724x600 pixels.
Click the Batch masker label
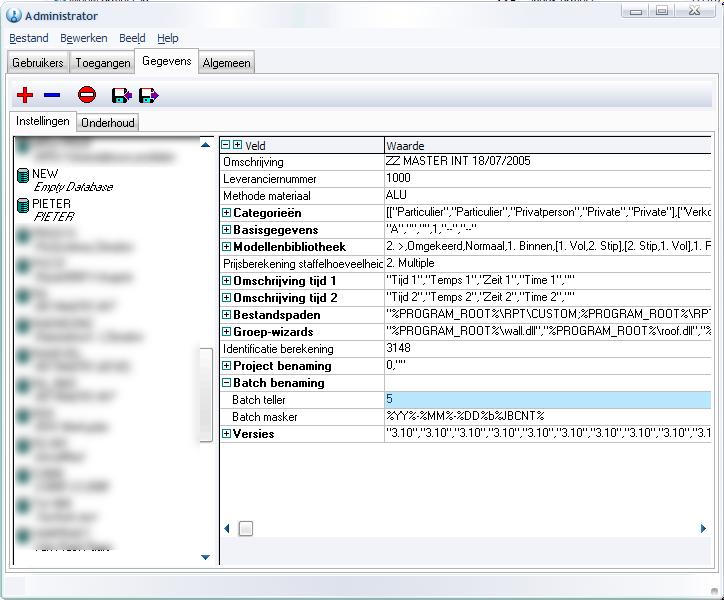pos(265,417)
